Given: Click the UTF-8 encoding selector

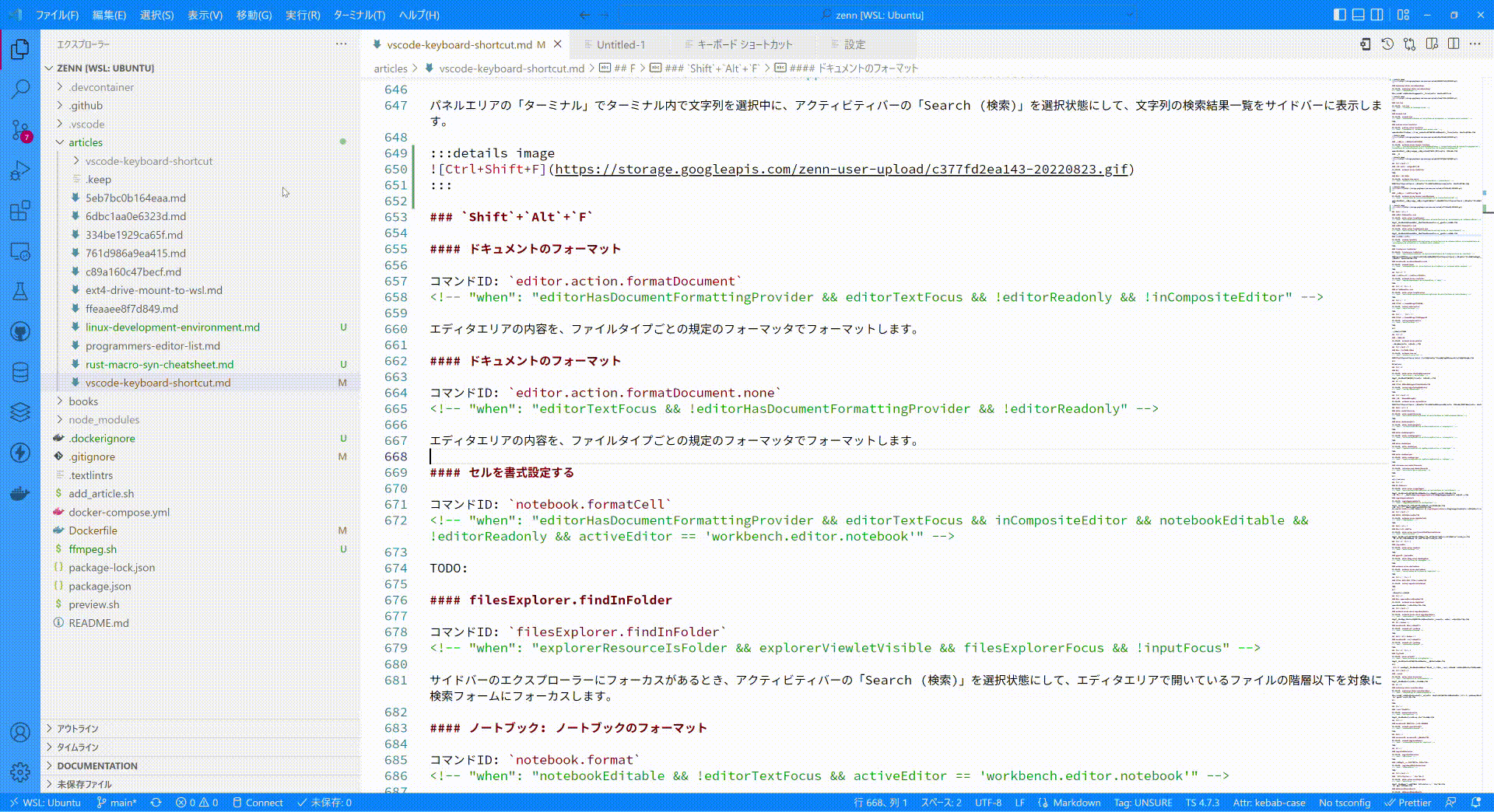Looking at the screenshot, I should click(988, 803).
